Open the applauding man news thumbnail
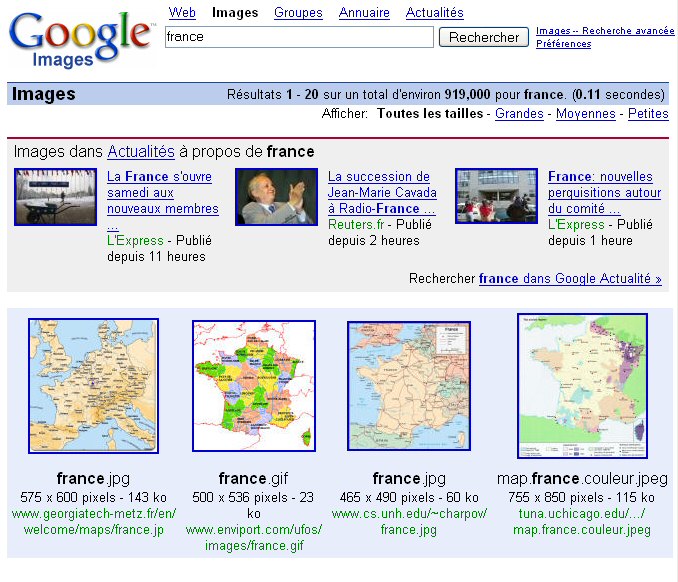Screen dimensions: 678x582 [x=275, y=196]
